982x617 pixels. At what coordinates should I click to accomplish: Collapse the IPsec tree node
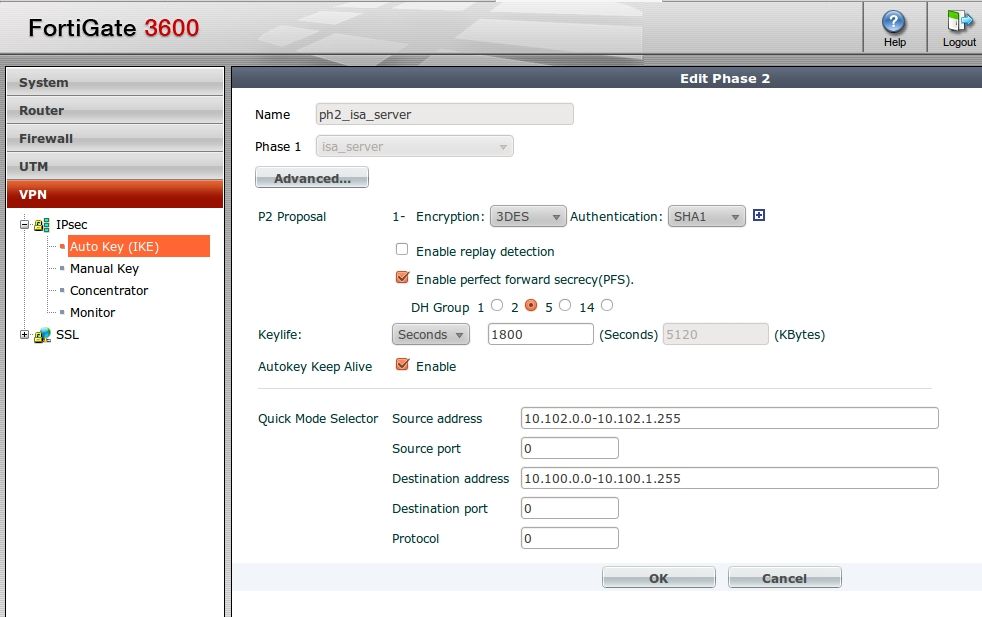[24, 224]
